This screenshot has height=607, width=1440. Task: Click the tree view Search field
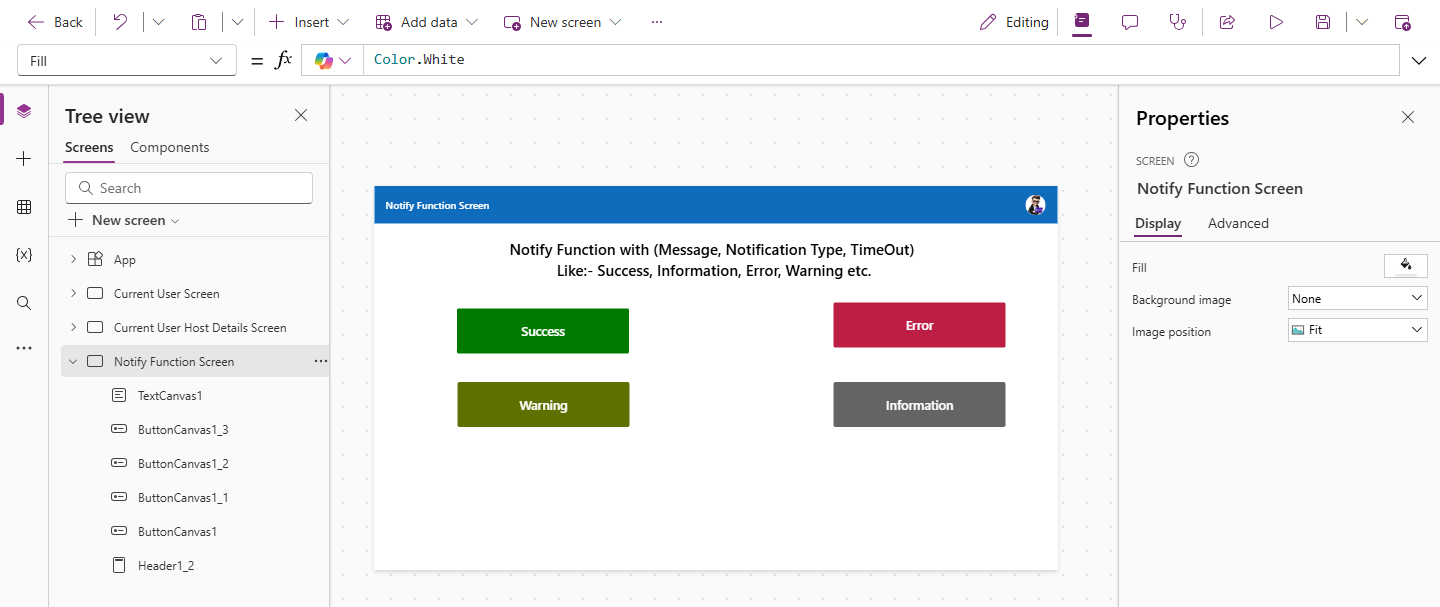189,188
